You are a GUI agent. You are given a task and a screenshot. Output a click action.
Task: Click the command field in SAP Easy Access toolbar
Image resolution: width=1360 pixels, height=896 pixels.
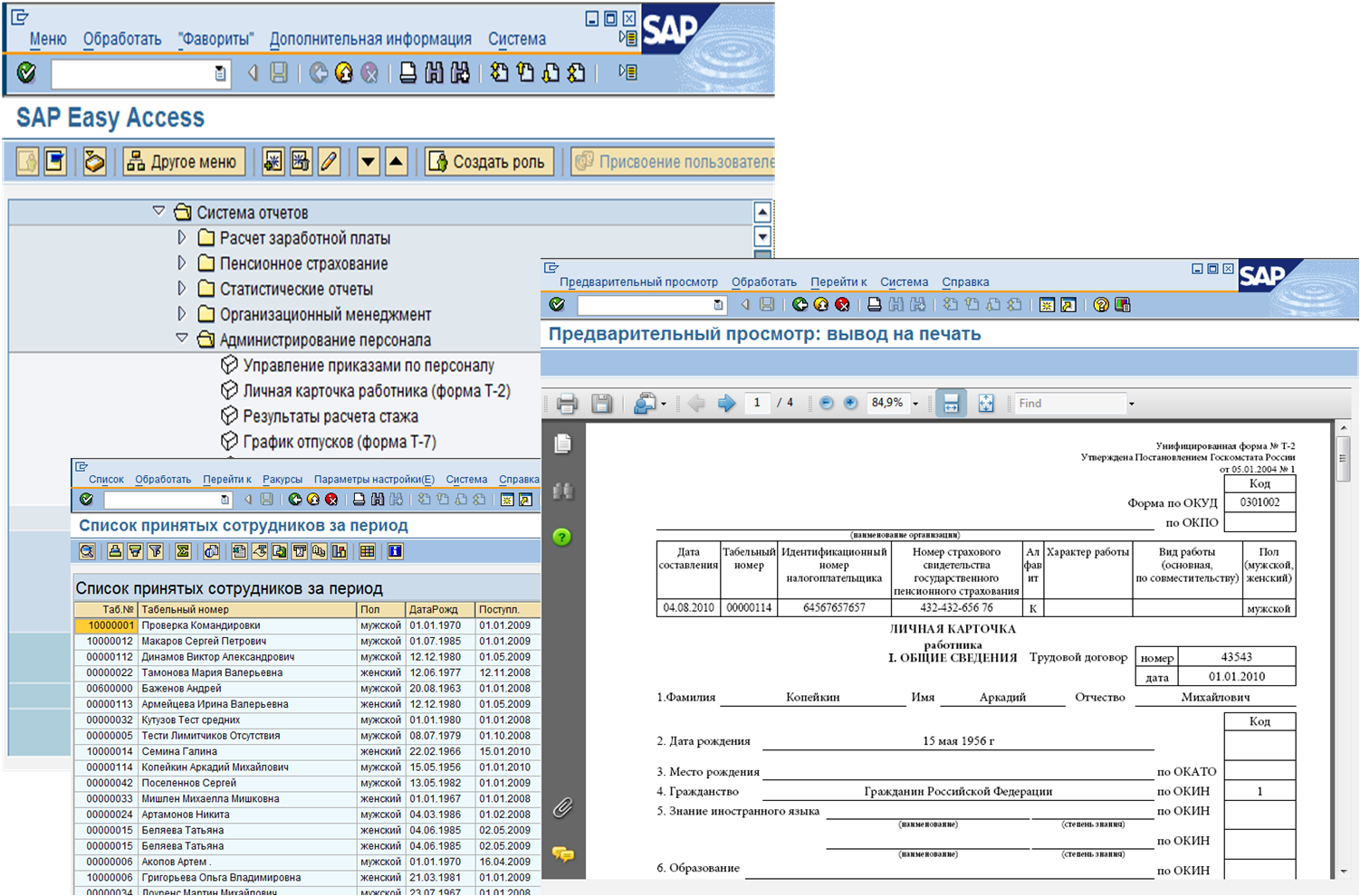139,73
